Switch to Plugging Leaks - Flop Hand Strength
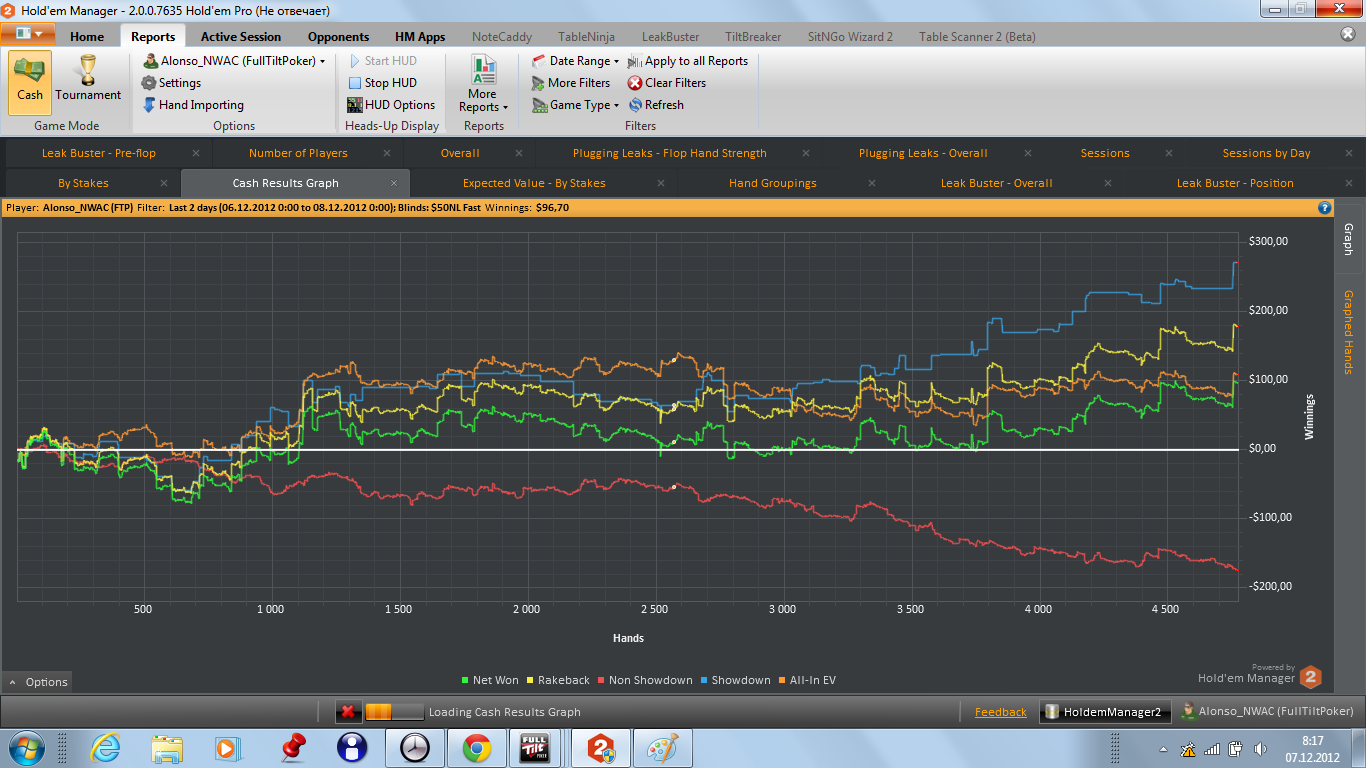 [x=670, y=153]
